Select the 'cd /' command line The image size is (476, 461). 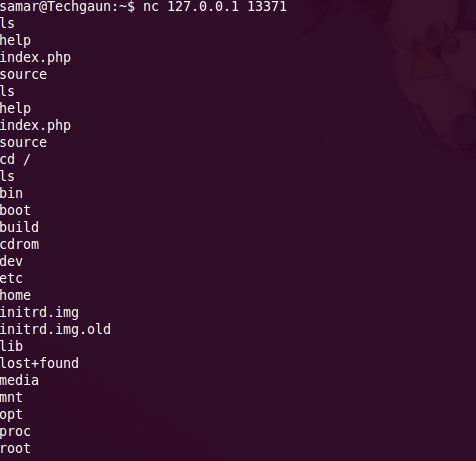coord(15,159)
